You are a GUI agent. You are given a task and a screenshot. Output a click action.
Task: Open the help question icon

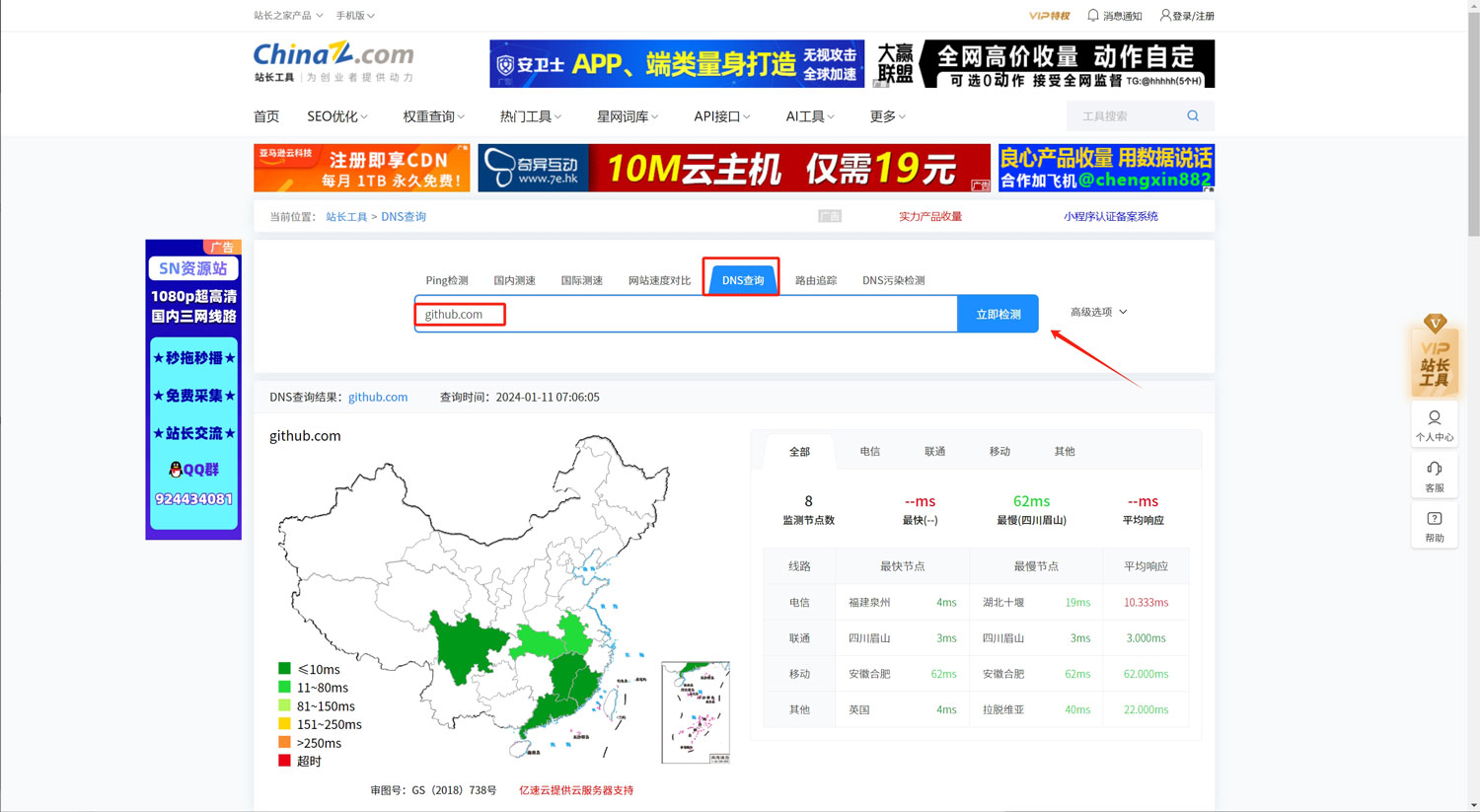[1435, 526]
